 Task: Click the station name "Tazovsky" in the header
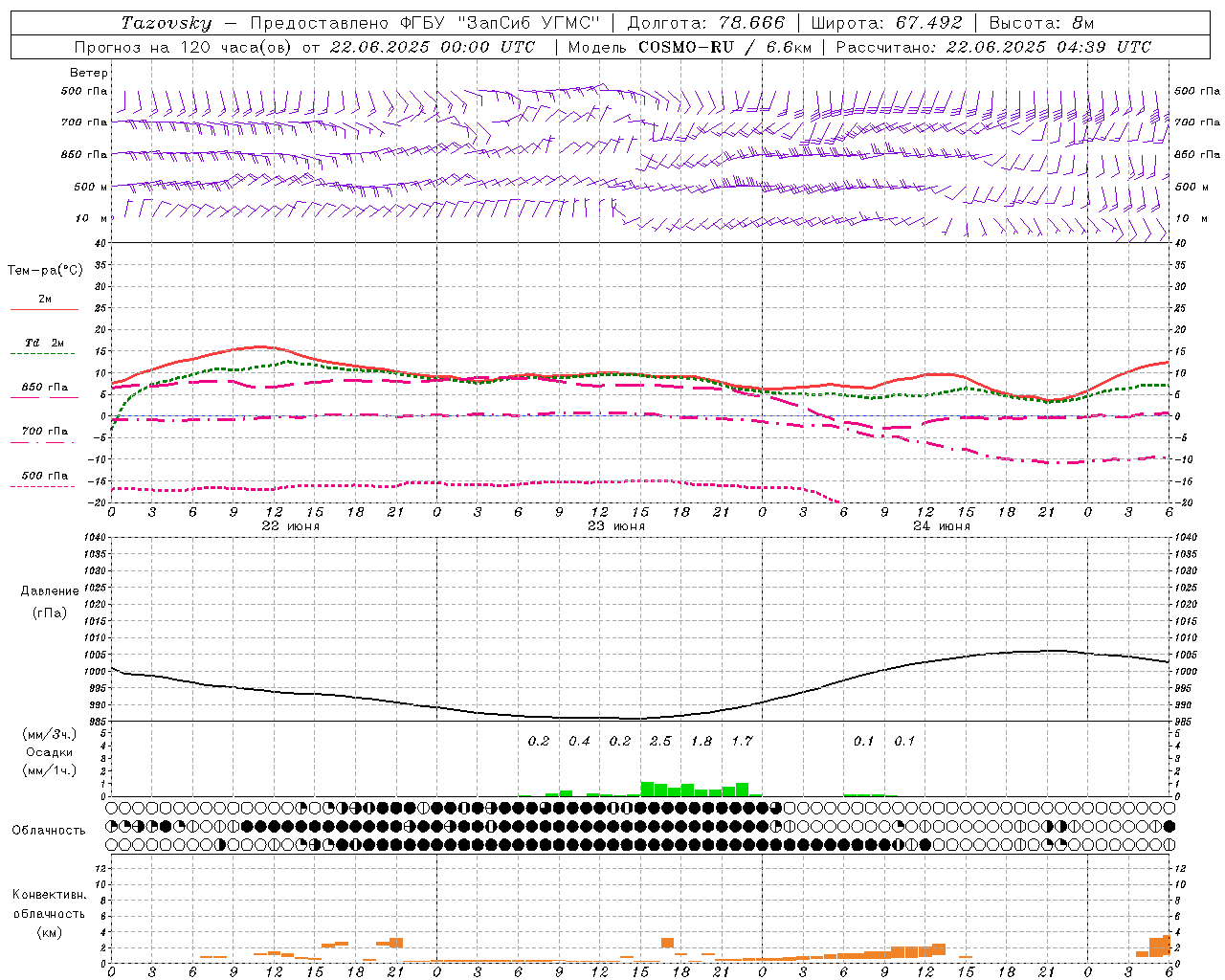coord(166,23)
